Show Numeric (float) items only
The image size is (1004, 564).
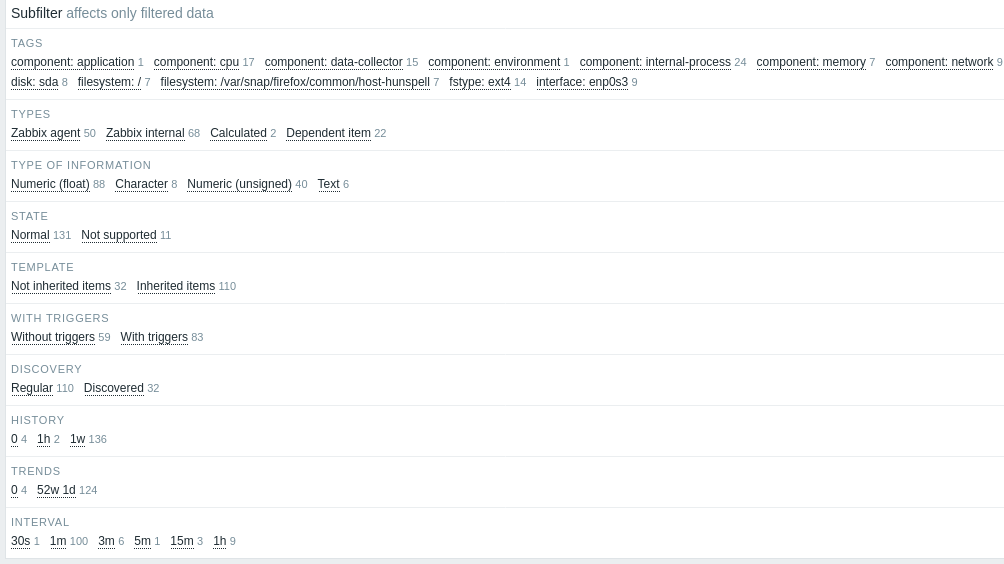tap(50, 184)
